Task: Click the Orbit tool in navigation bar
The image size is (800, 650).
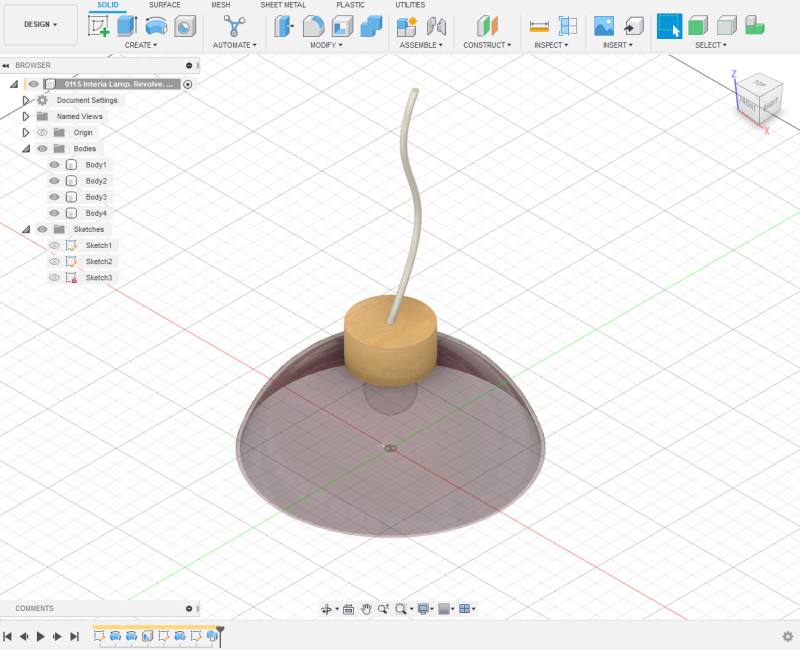Action: tap(326, 608)
